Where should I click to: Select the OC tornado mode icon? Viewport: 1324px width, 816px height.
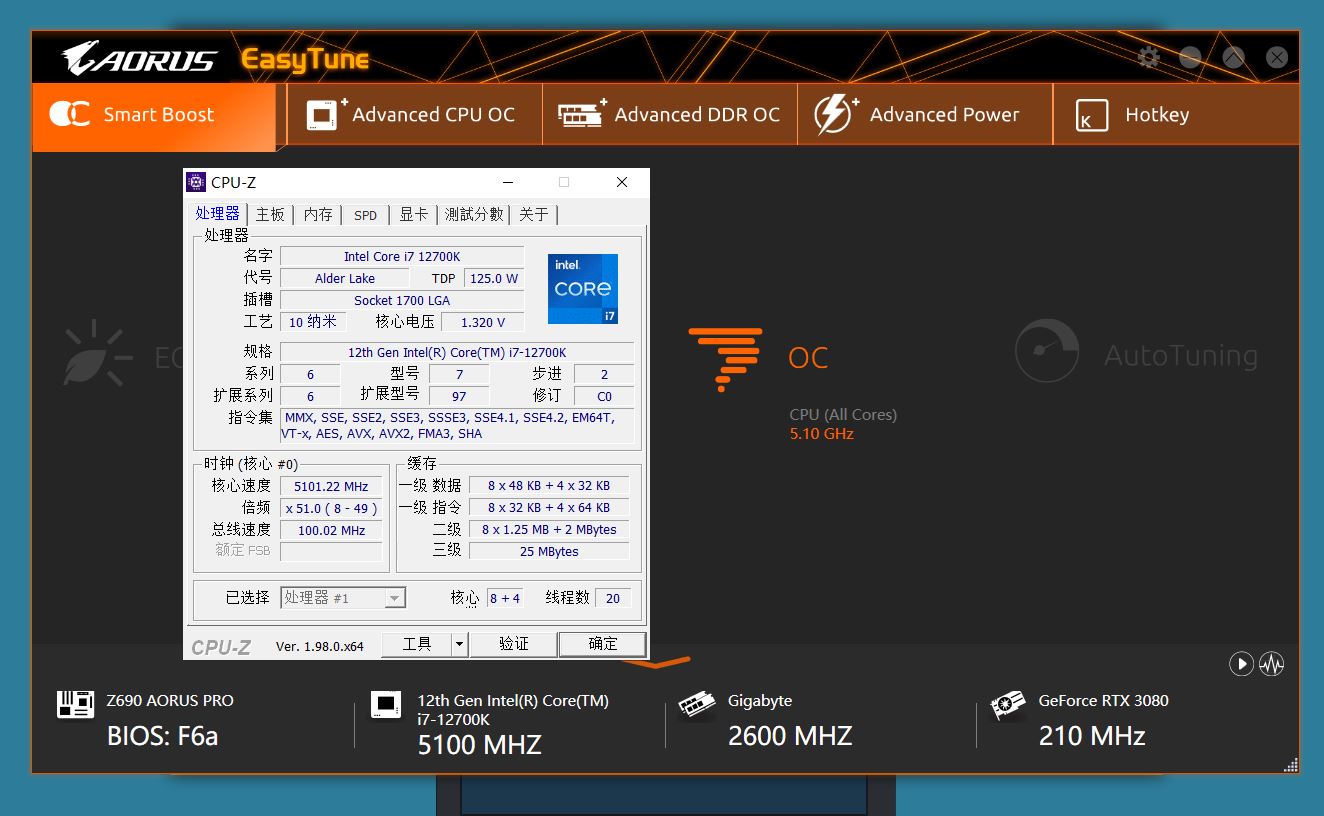(725, 358)
